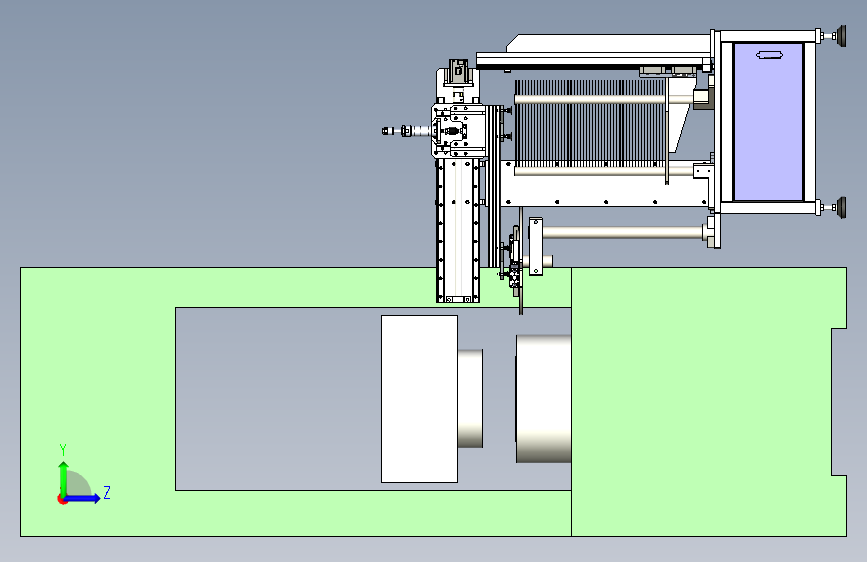Select the vertical linear rail column
Image resolution: width=867 pixels, height=562 pixels.
point(458,231)
